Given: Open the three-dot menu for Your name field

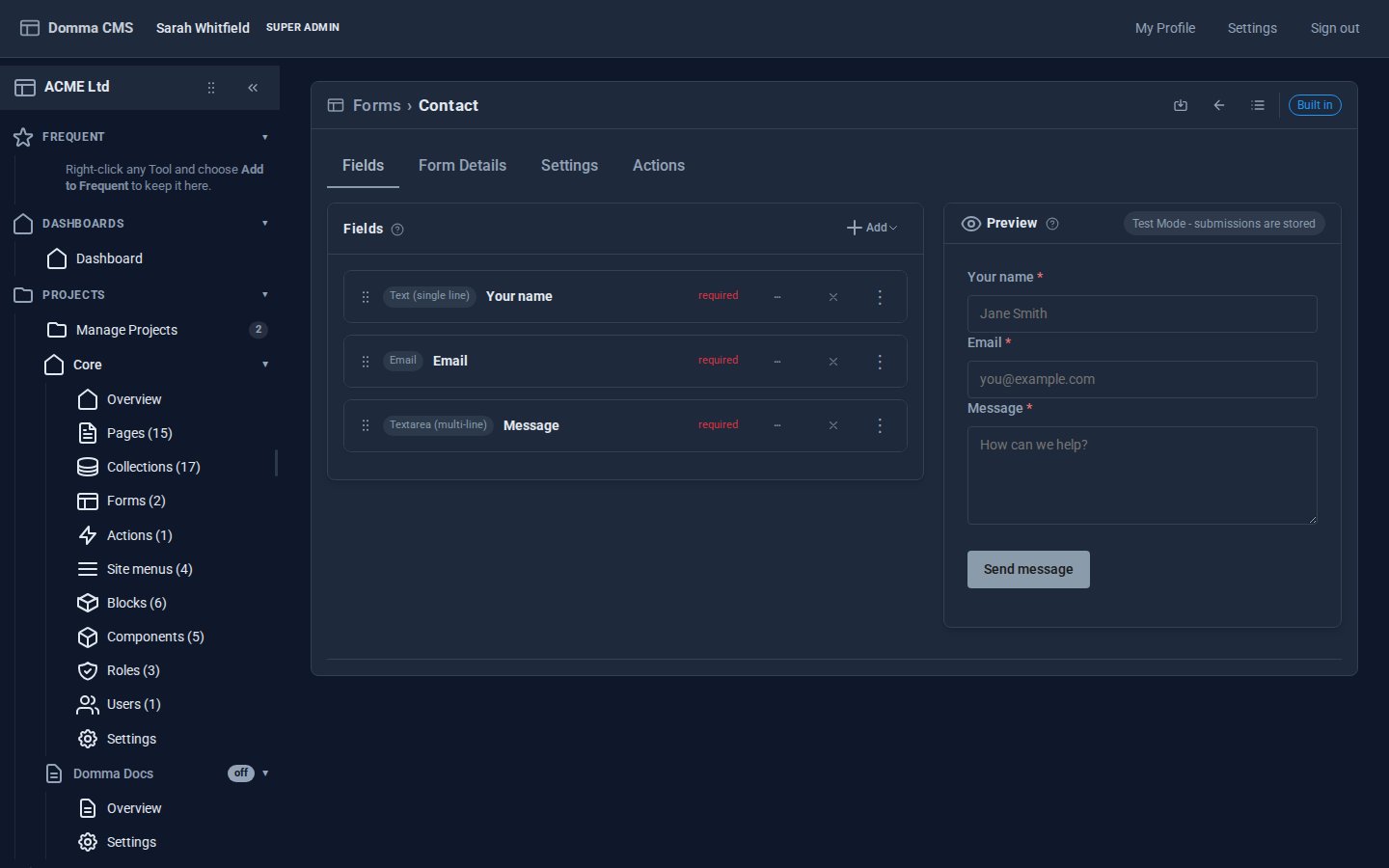Looking at the screenshot, I should coord(880,297).
